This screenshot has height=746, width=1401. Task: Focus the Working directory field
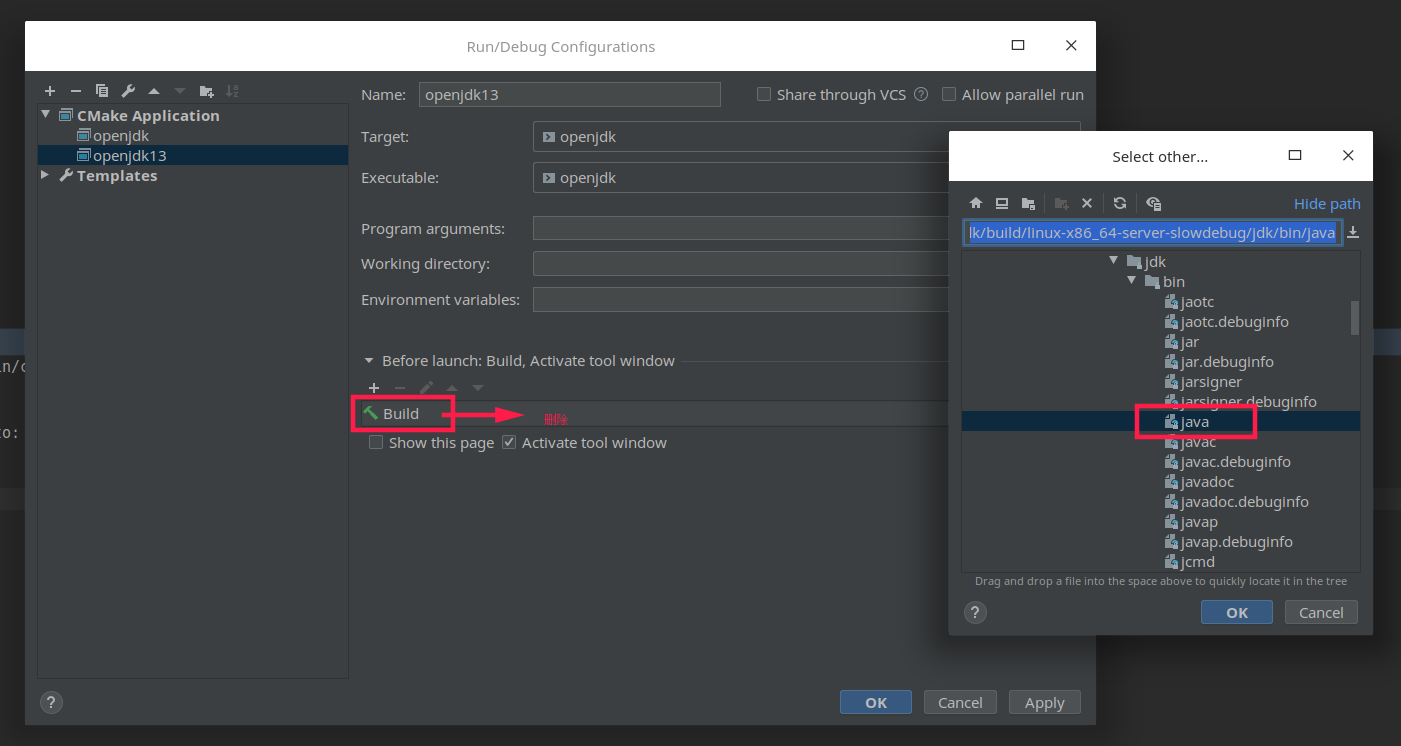[740, 264]
